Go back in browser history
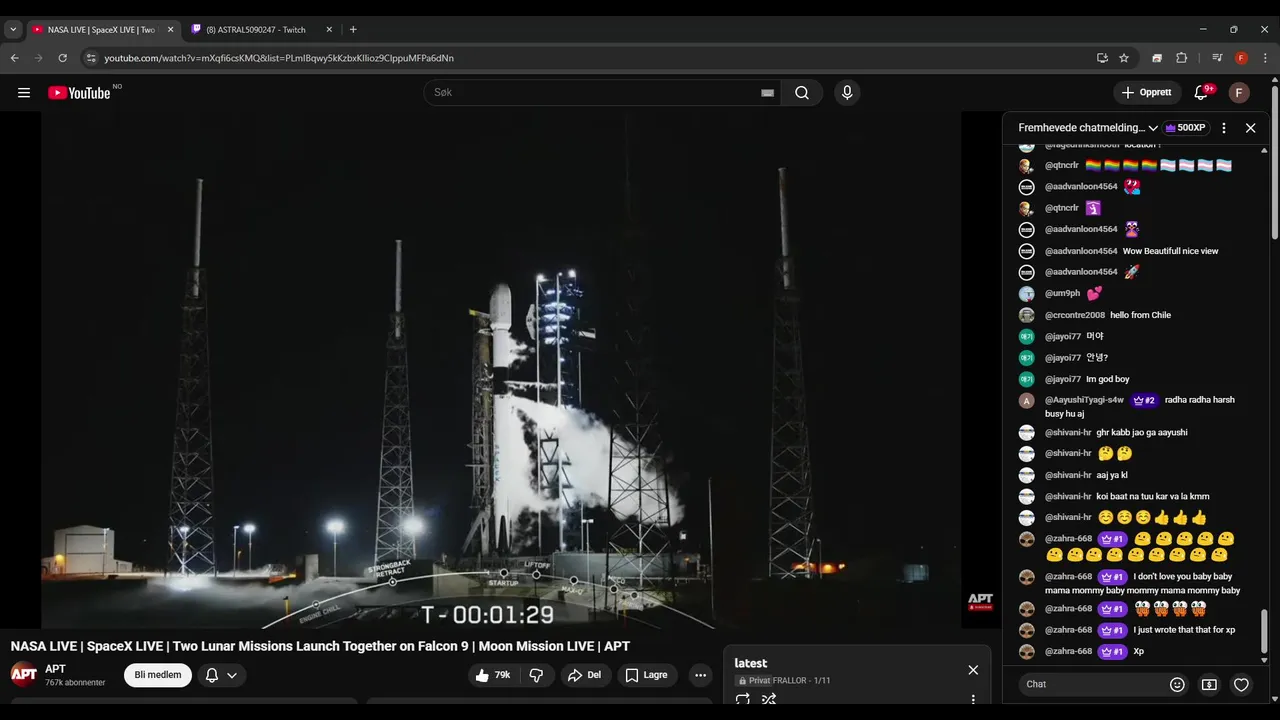The image size is (1280, 720). click(x=15, y=58)
